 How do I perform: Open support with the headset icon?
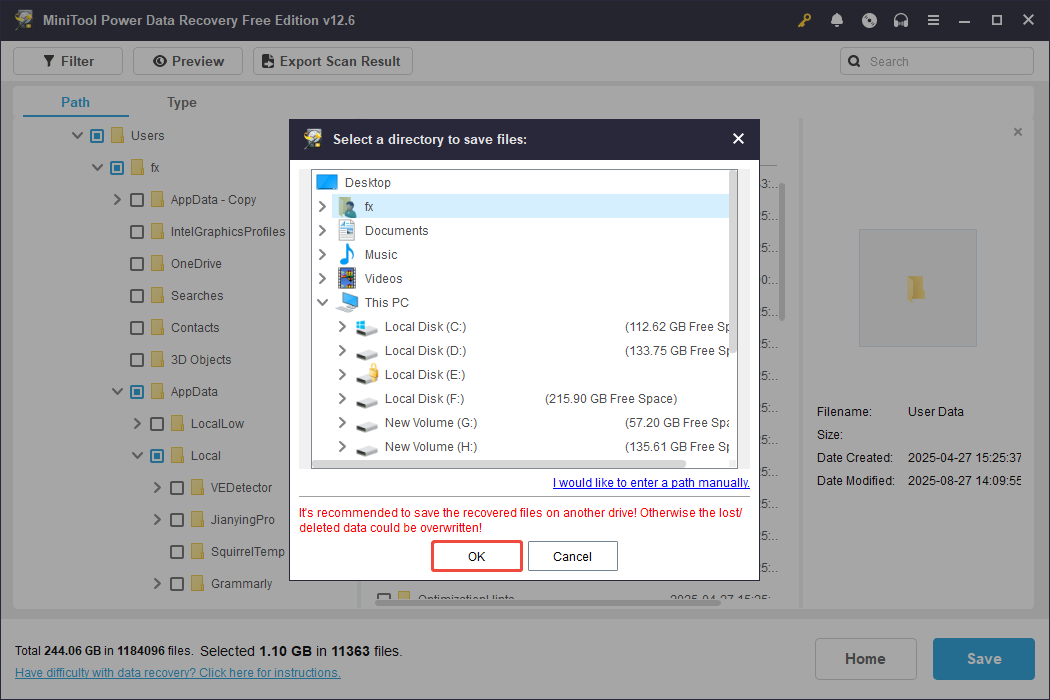tap(901, 19)
